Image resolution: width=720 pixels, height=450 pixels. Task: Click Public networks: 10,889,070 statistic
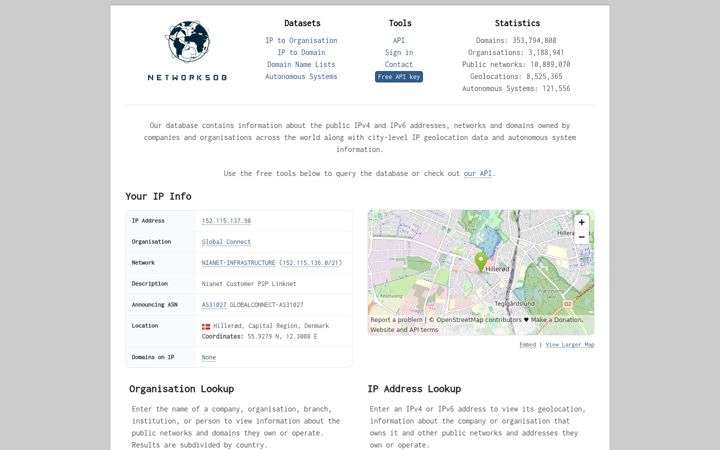[516, 64]
